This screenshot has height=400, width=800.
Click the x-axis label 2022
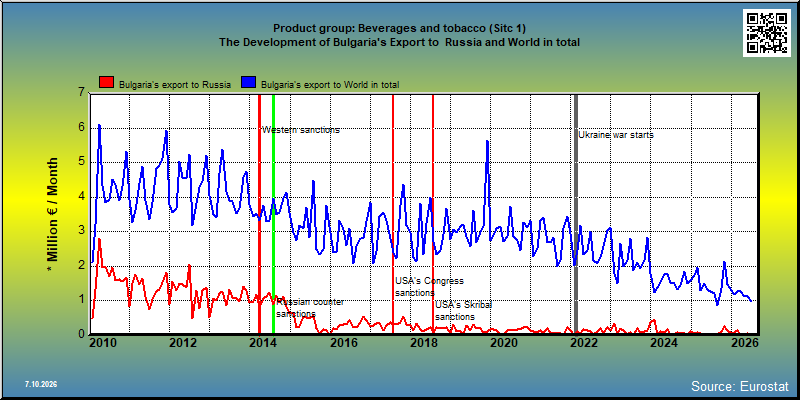coord(583,342)
